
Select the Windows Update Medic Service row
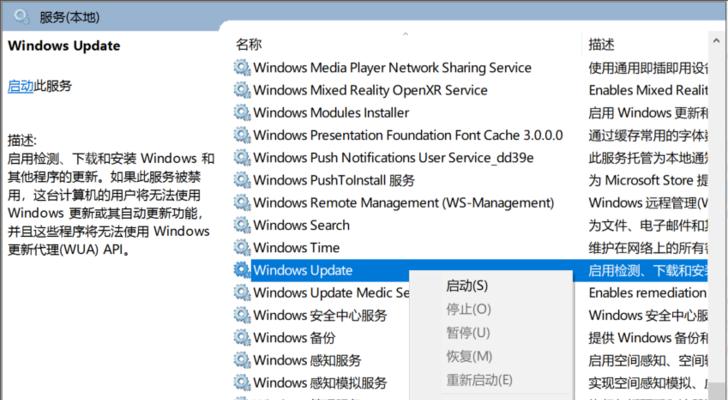[331, 293]
